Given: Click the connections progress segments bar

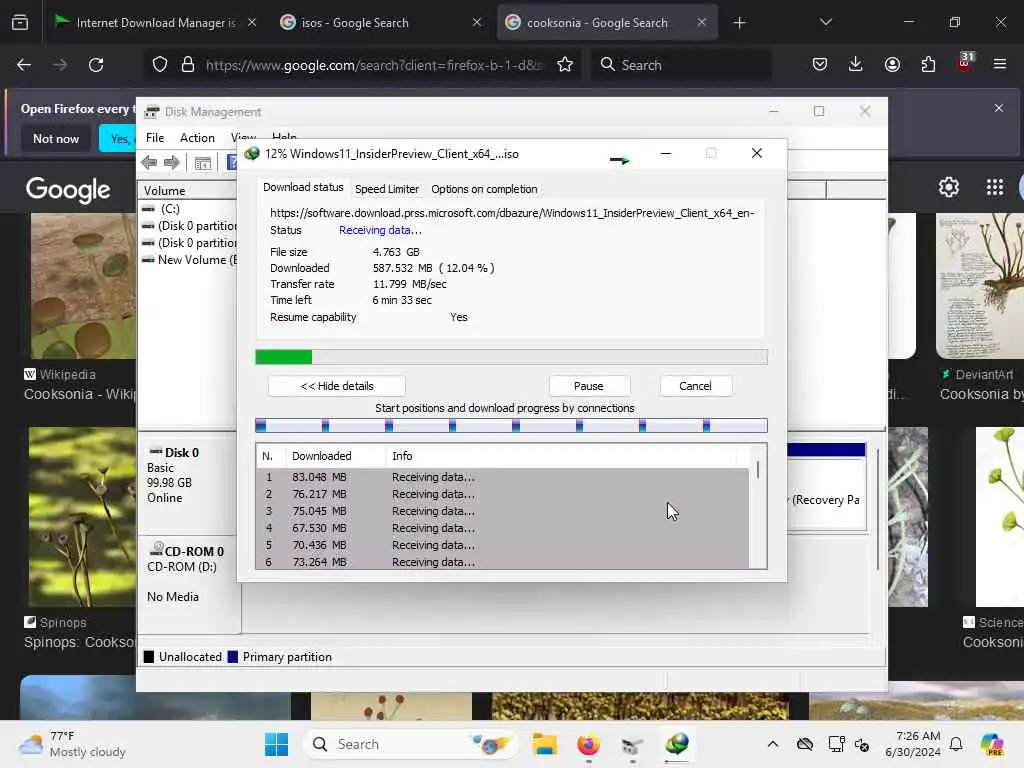Looking at the screenshot, I should [x=511, y=426].
